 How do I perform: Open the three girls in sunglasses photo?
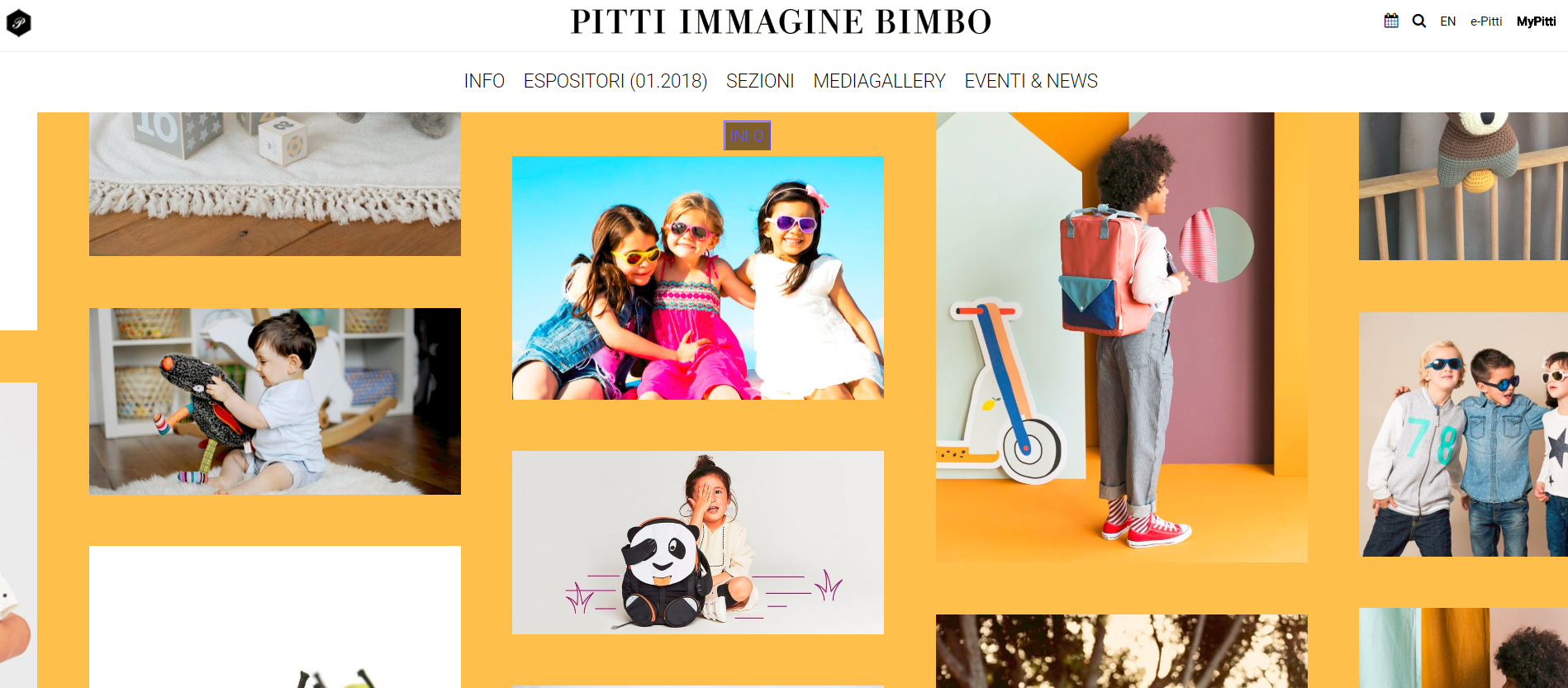pos(698,278)
